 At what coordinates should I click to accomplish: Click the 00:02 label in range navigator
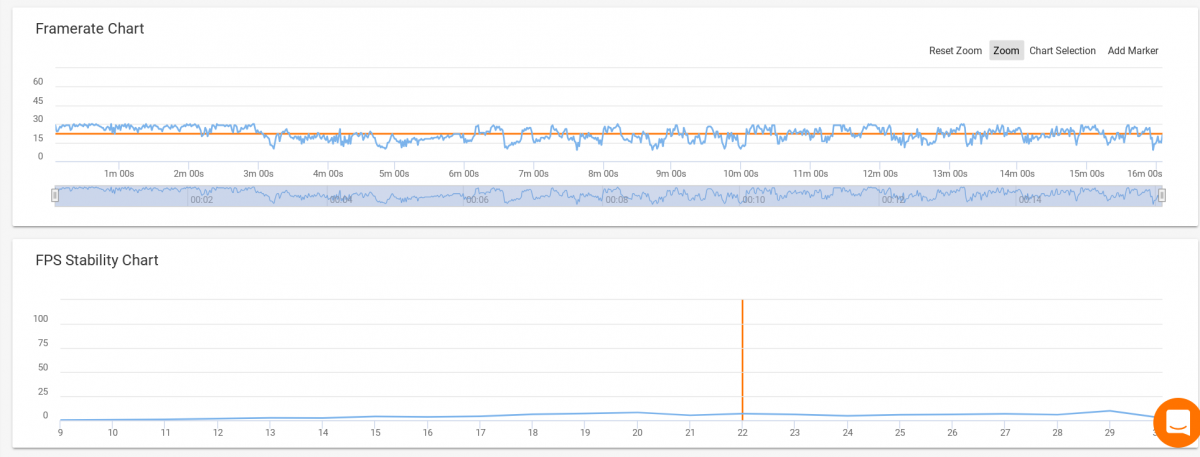click(201, 200)
